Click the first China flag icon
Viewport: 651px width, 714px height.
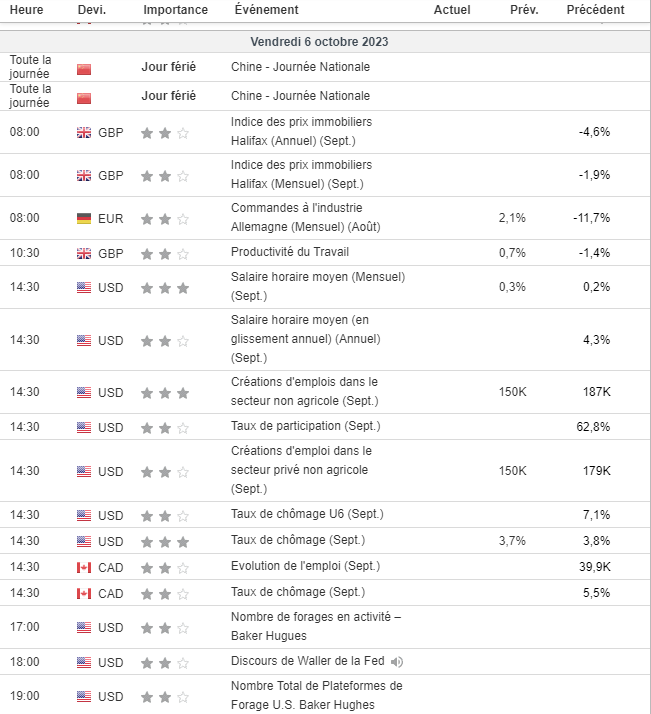[x=84, y=68]
